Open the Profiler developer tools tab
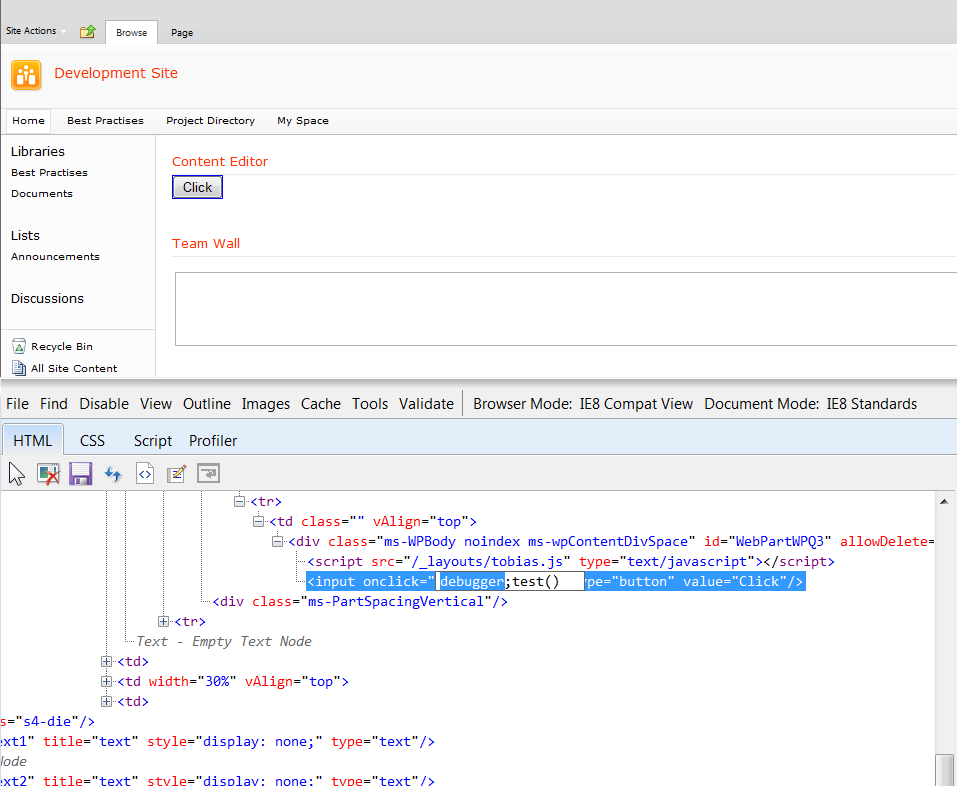The image size is (957, 786). pos(212,440)
